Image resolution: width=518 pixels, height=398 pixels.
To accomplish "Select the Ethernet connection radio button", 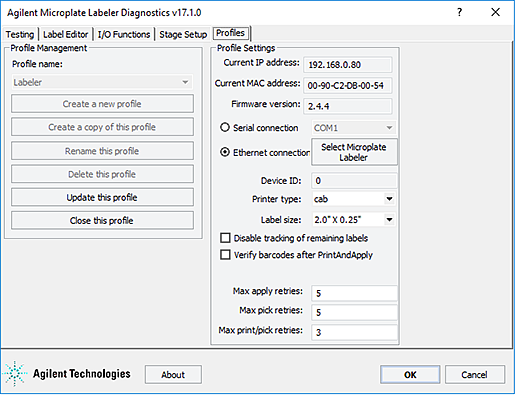I will click(225, 152).
